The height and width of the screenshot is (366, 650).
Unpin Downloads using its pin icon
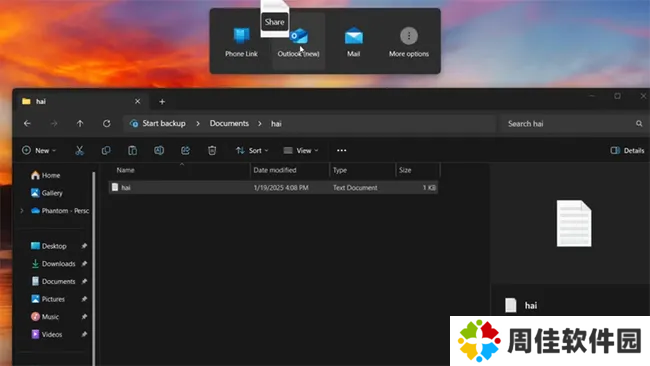pyautogui.click(x=84, y=264)
